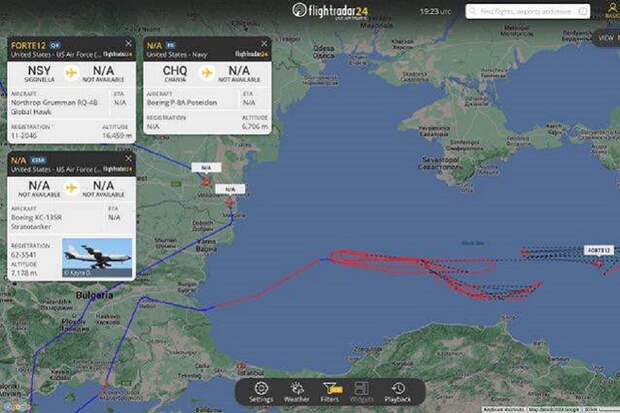Open the Widgets tool

click(x=361, y=392)
